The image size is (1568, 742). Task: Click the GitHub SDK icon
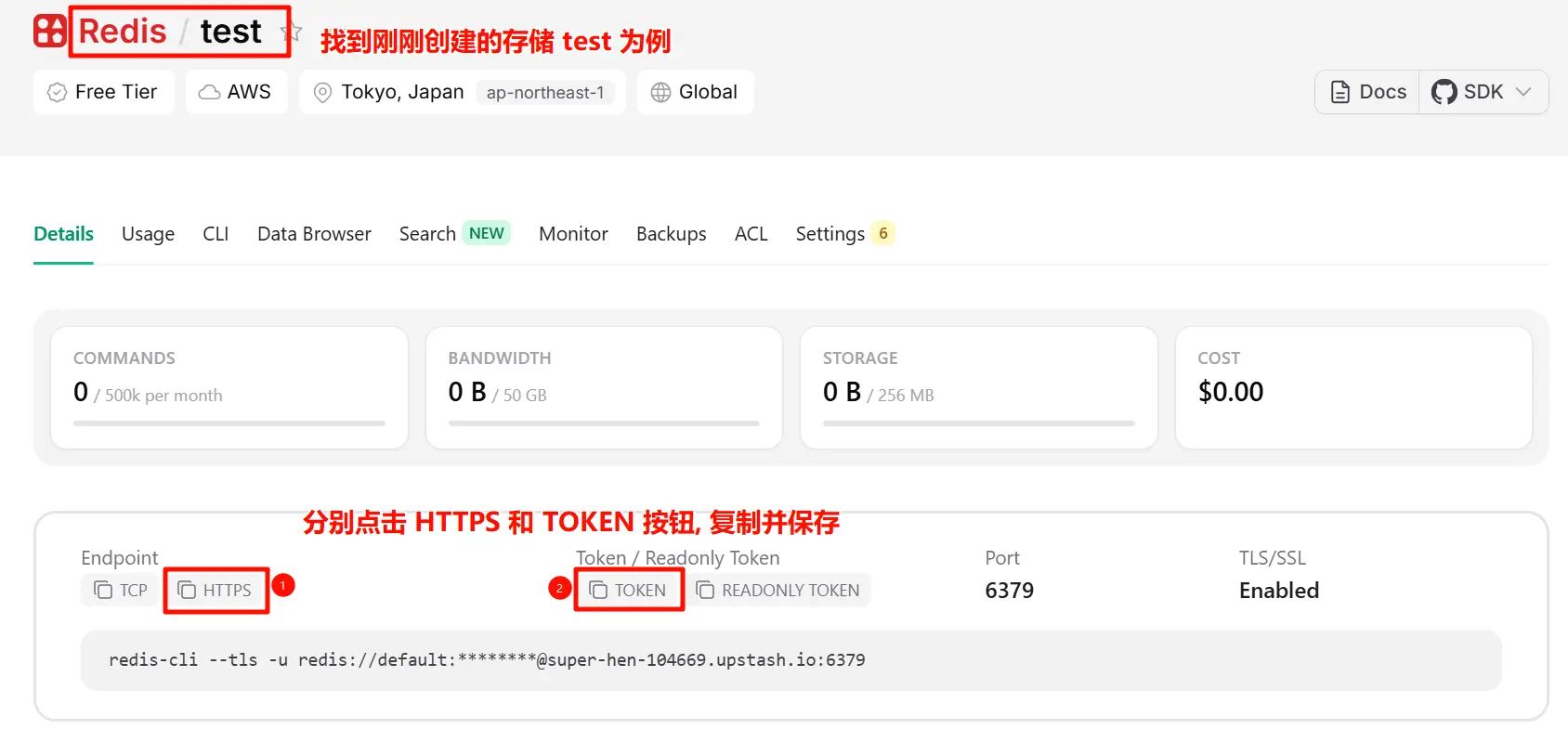(x=1444, y=92)
